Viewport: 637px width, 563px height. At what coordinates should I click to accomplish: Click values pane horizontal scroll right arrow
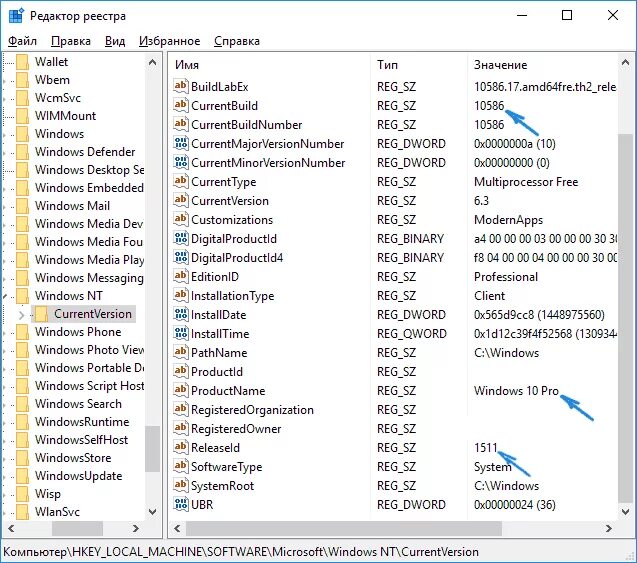(x=609, y=528)
